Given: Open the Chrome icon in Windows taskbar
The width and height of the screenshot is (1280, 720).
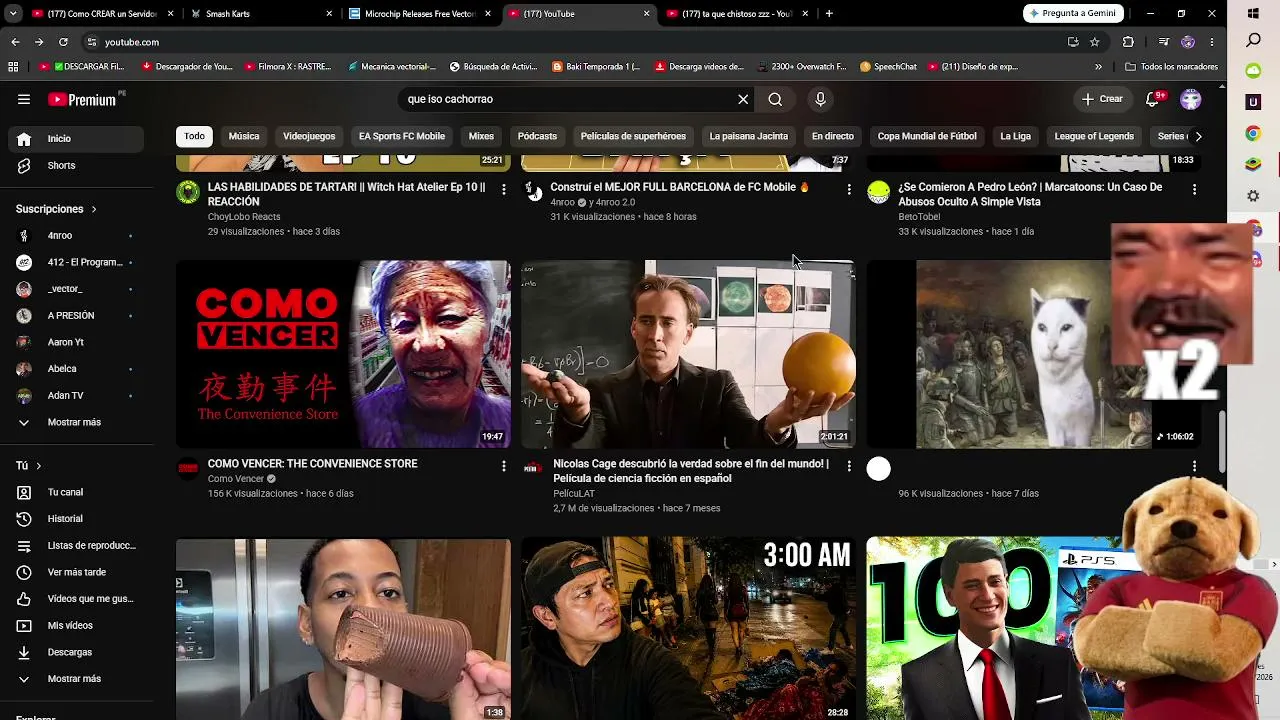Looking at the screenshot, I should pyautogui.click(x=1254, y=133).
